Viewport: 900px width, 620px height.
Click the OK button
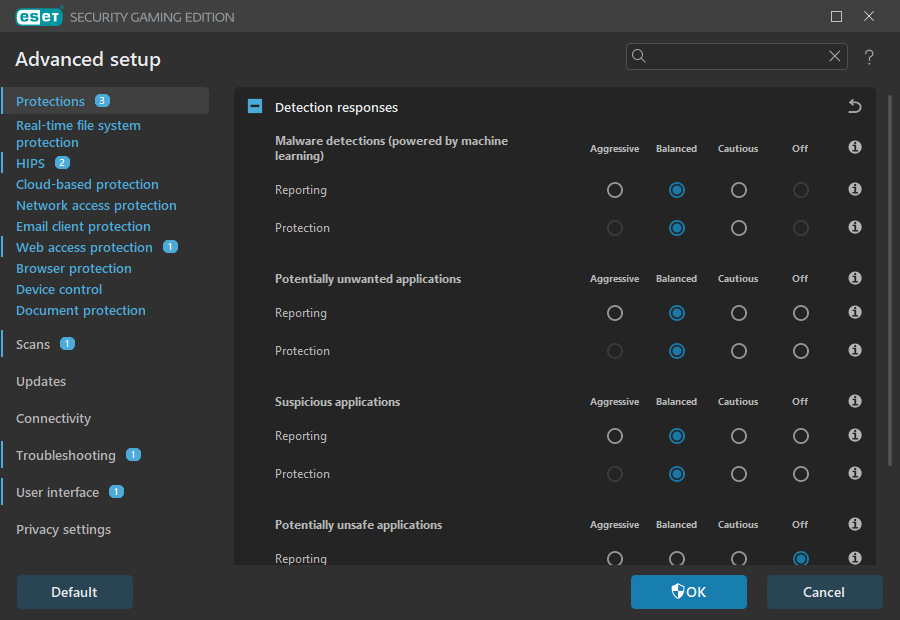689,592
